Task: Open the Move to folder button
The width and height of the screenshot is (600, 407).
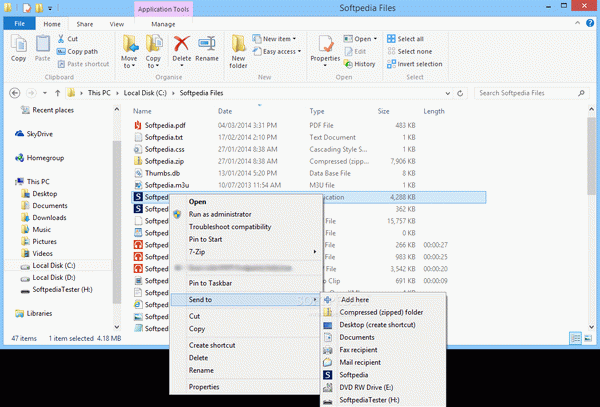Action: point(129,51)
